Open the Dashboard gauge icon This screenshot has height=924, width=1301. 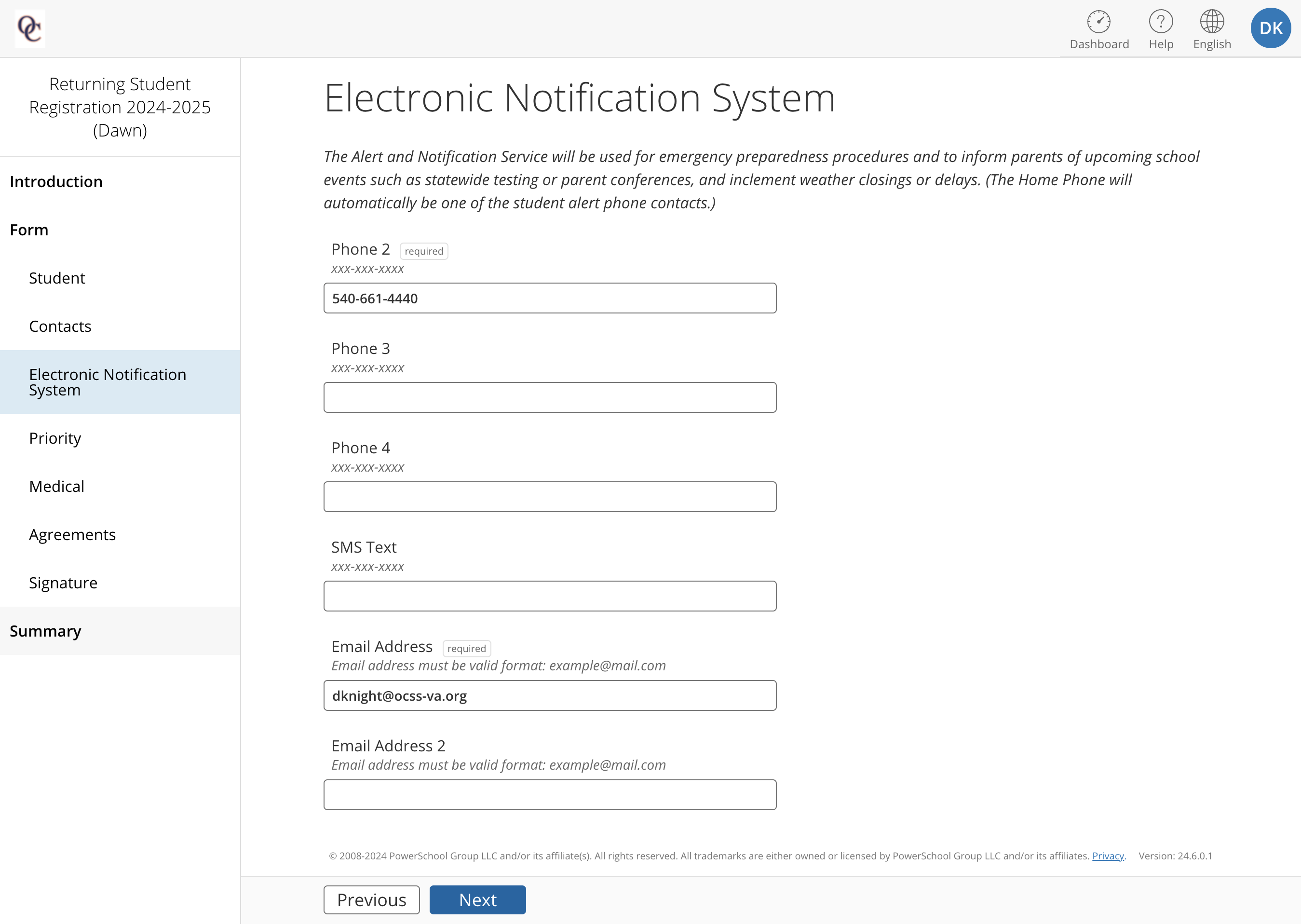click(x=1098, y=22)
